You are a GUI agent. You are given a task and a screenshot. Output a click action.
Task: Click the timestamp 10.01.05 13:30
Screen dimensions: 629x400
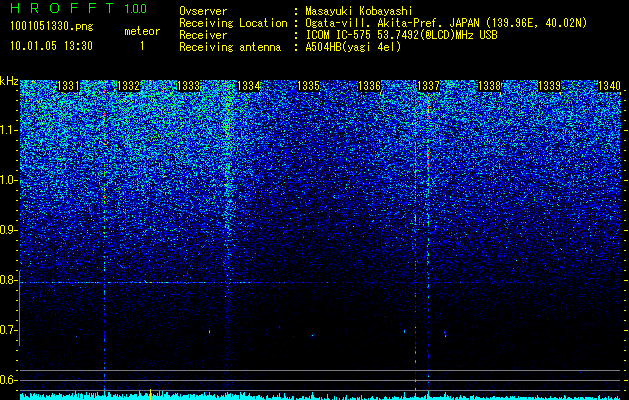point(51,46)
